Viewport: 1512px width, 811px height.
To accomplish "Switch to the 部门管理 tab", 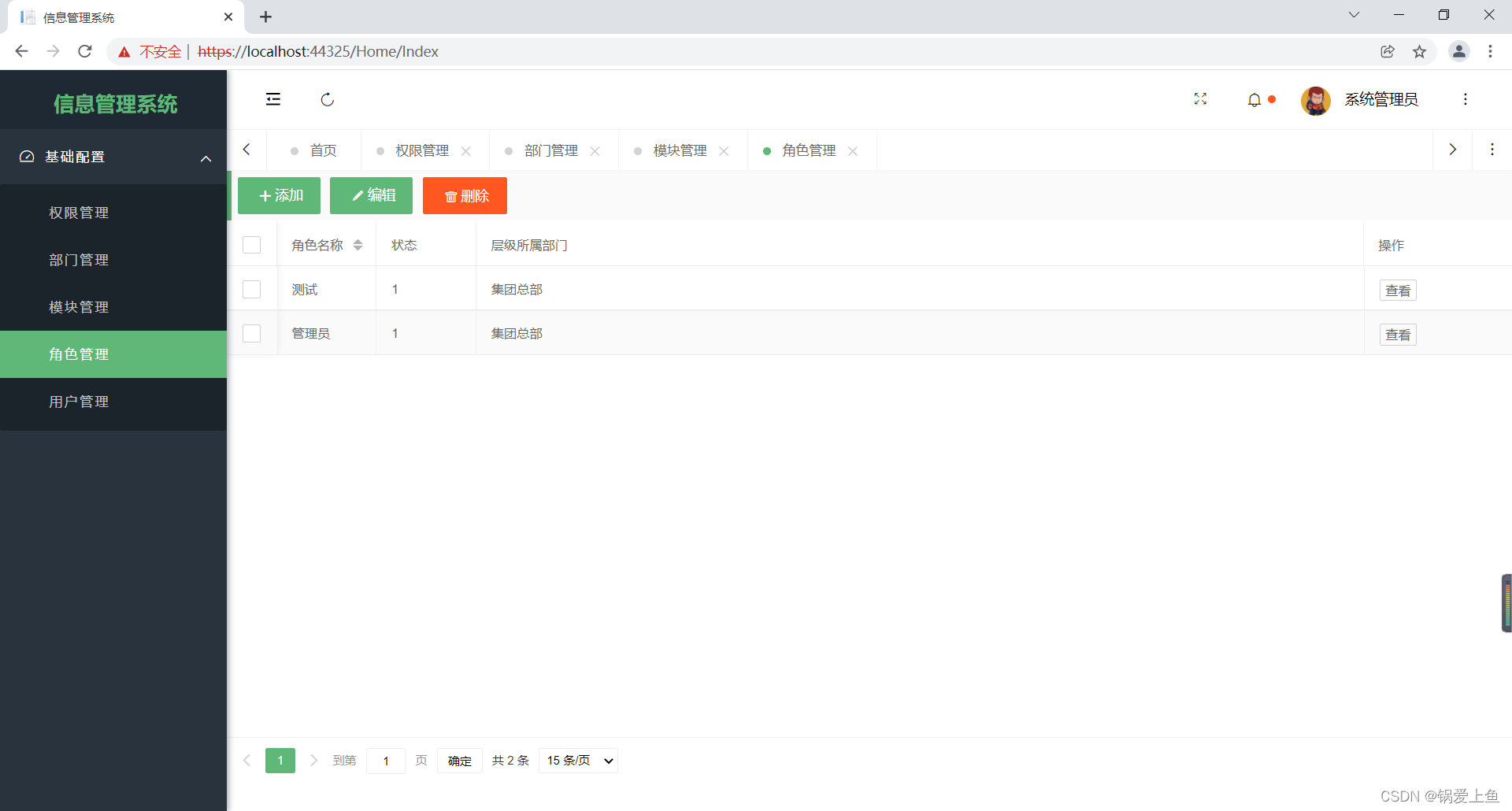I will pos(551,150).
